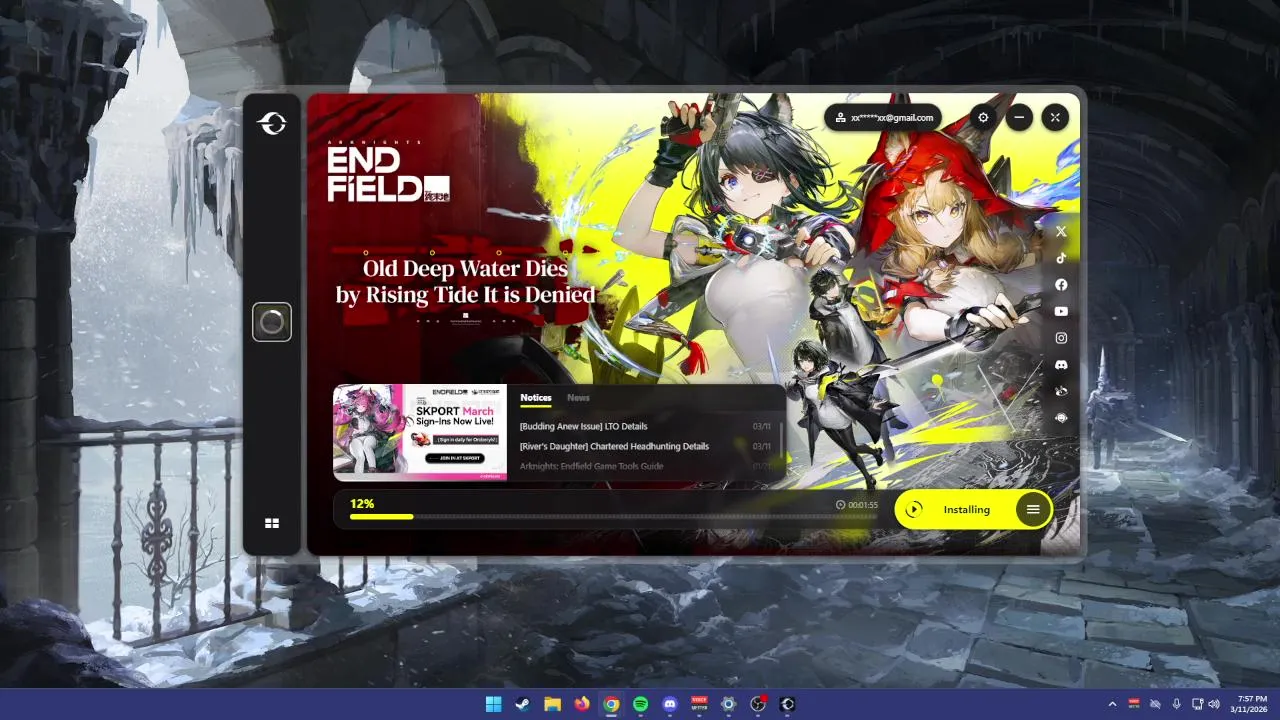Click the 12% progress label
Viewport: 1280px width, 720px height.
[362, 504]
